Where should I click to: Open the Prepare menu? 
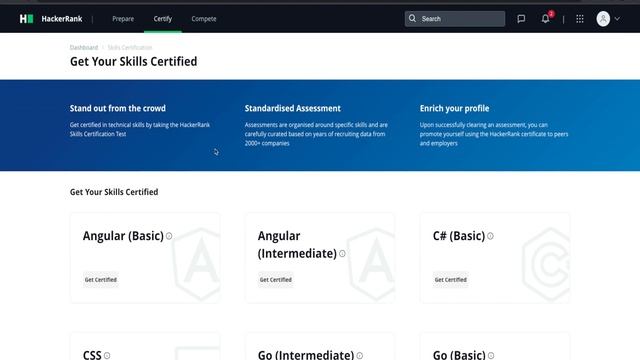pos(123,19)
